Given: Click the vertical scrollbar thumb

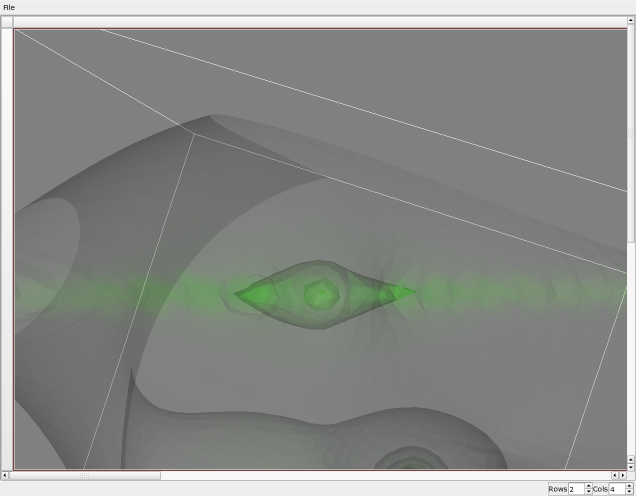Looking at the screenshot, I should point(631,133).
